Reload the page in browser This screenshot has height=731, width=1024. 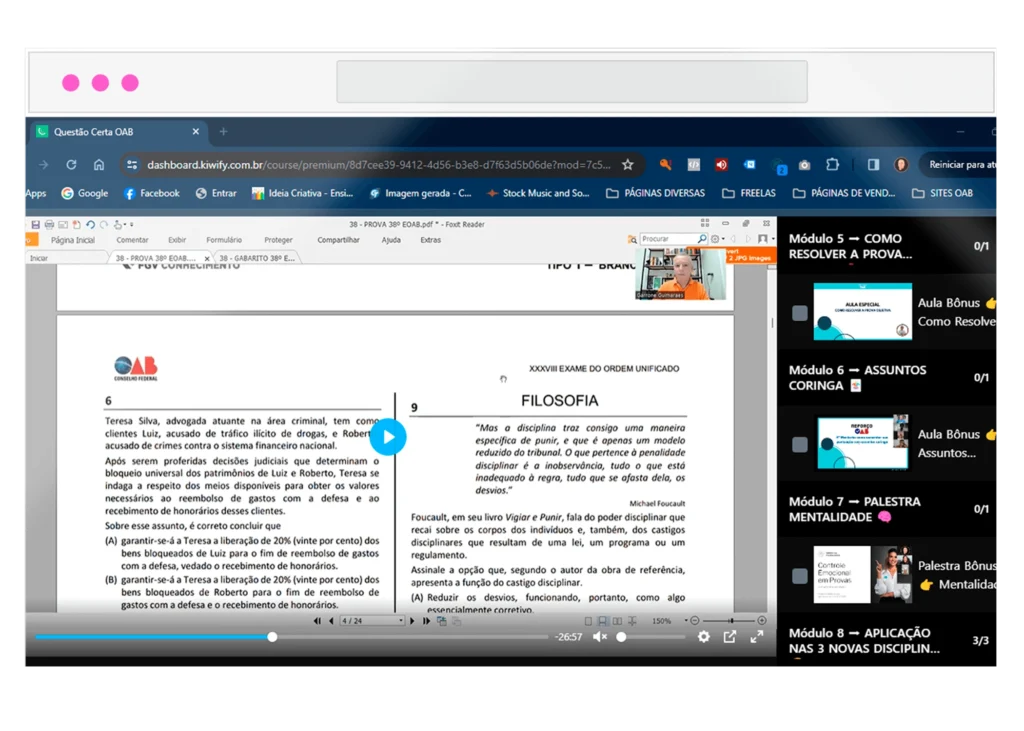(71, 165)
